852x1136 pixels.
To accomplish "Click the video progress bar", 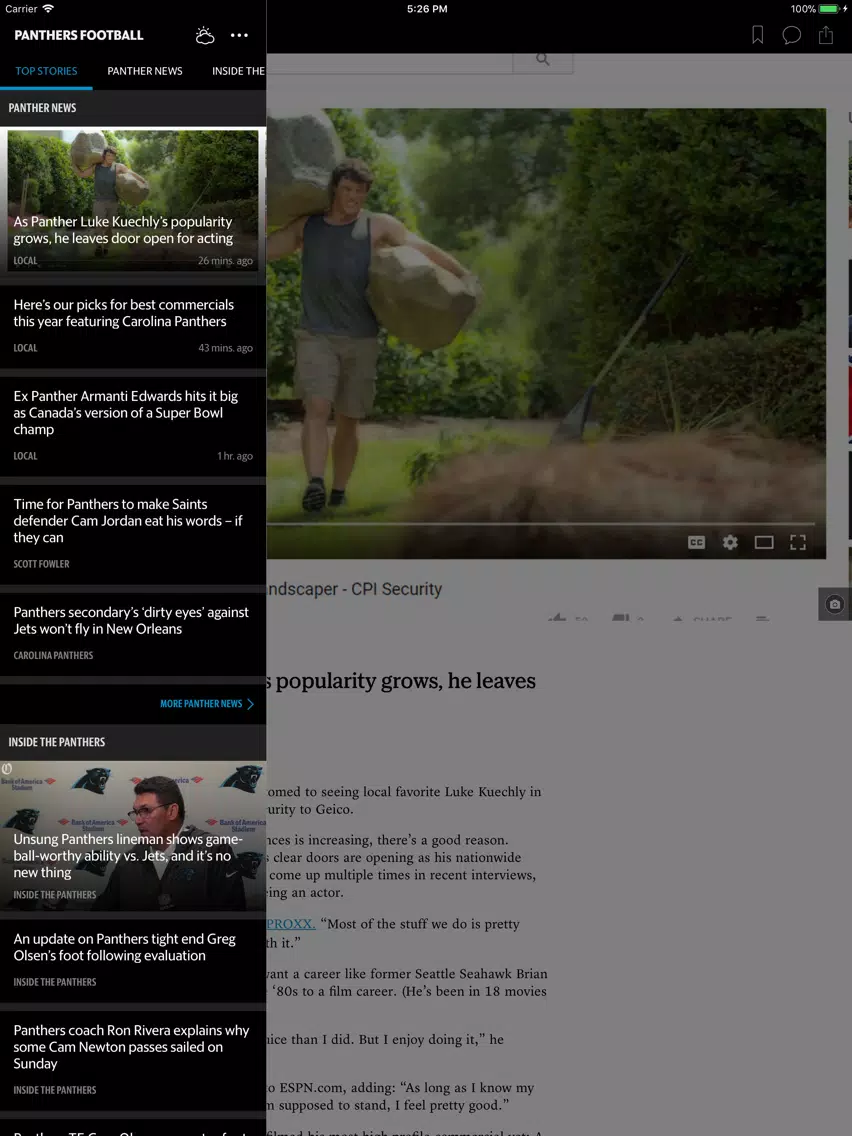I will 540,523.
